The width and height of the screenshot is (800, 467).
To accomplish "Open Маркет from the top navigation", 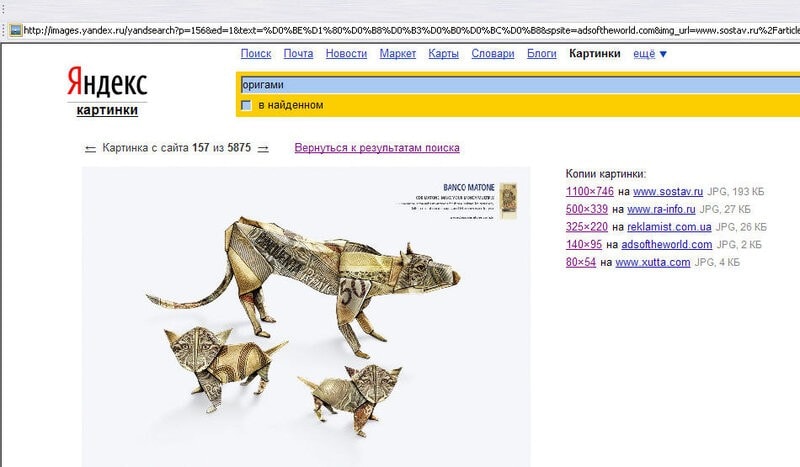I will (x=398, y=54).
